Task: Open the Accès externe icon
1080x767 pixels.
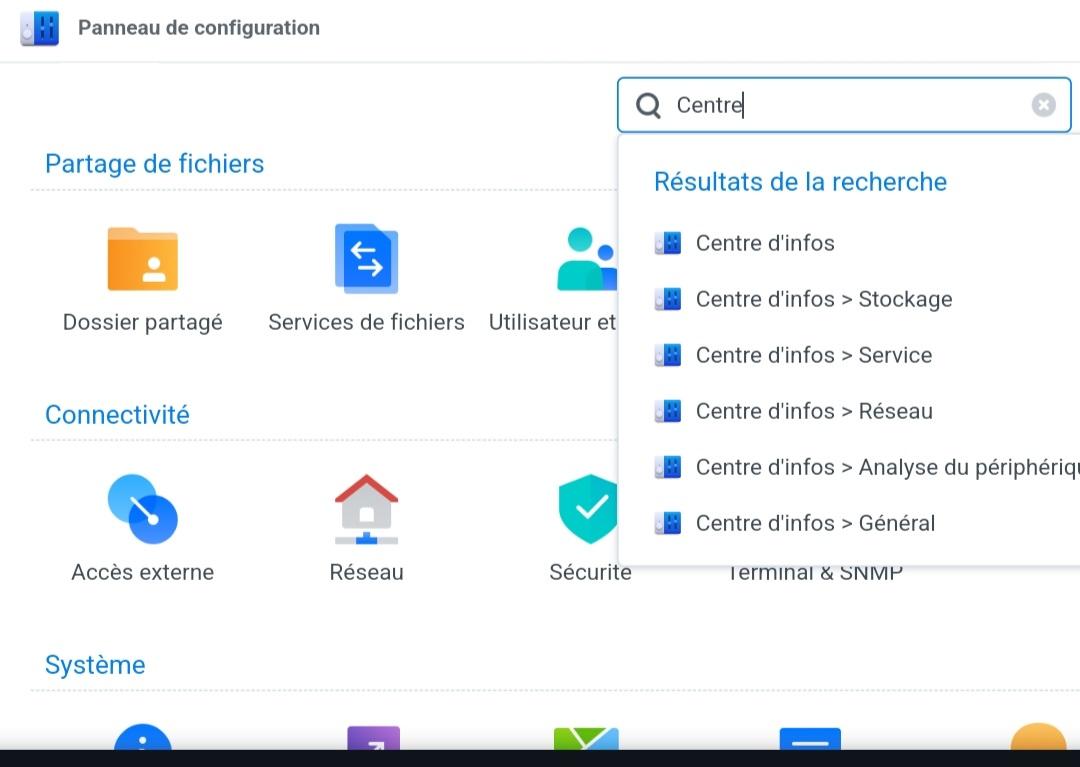Action: pos(142,509)
